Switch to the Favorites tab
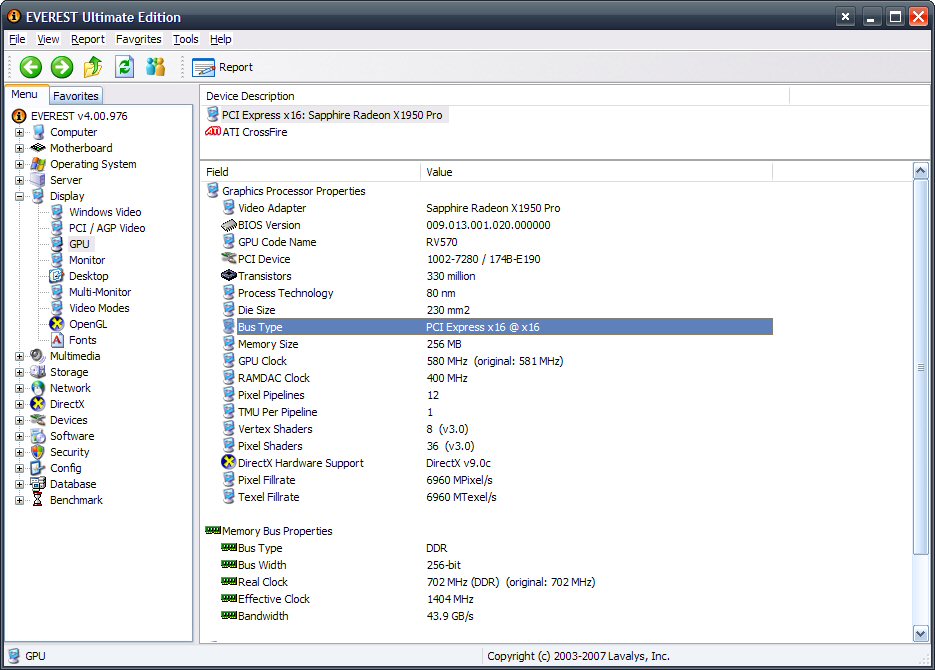The height and width of the screenshot is (670, 935). [x=75, y=96]
